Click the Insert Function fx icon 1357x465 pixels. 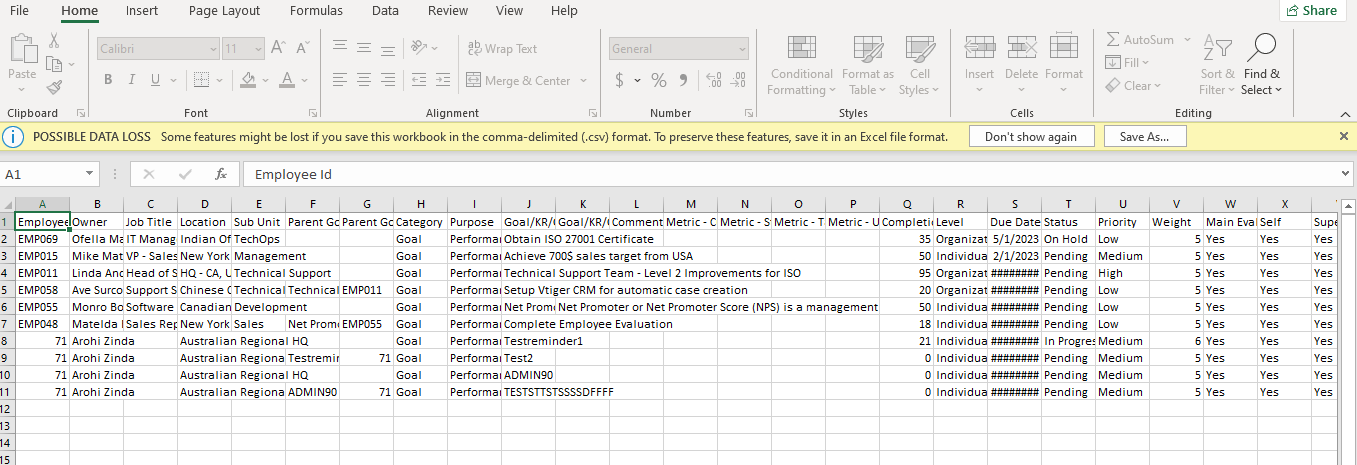point(221,174)
